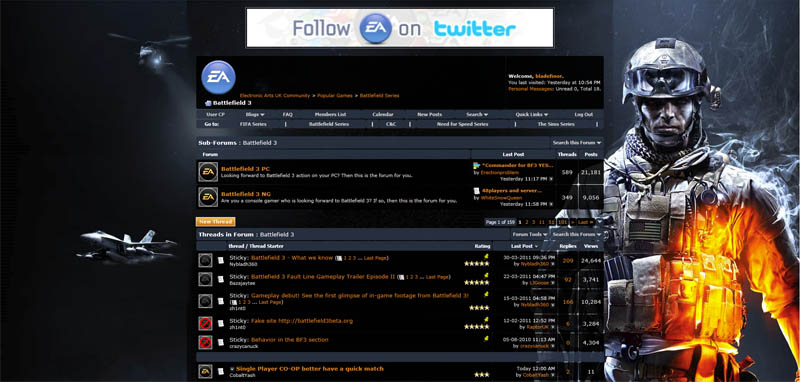Click locked icon for 'Behavior in the BF3 section'
Image resolution: width=800 pixels, height=382 pixels.
pyautogui.click(x=205, y=342)
